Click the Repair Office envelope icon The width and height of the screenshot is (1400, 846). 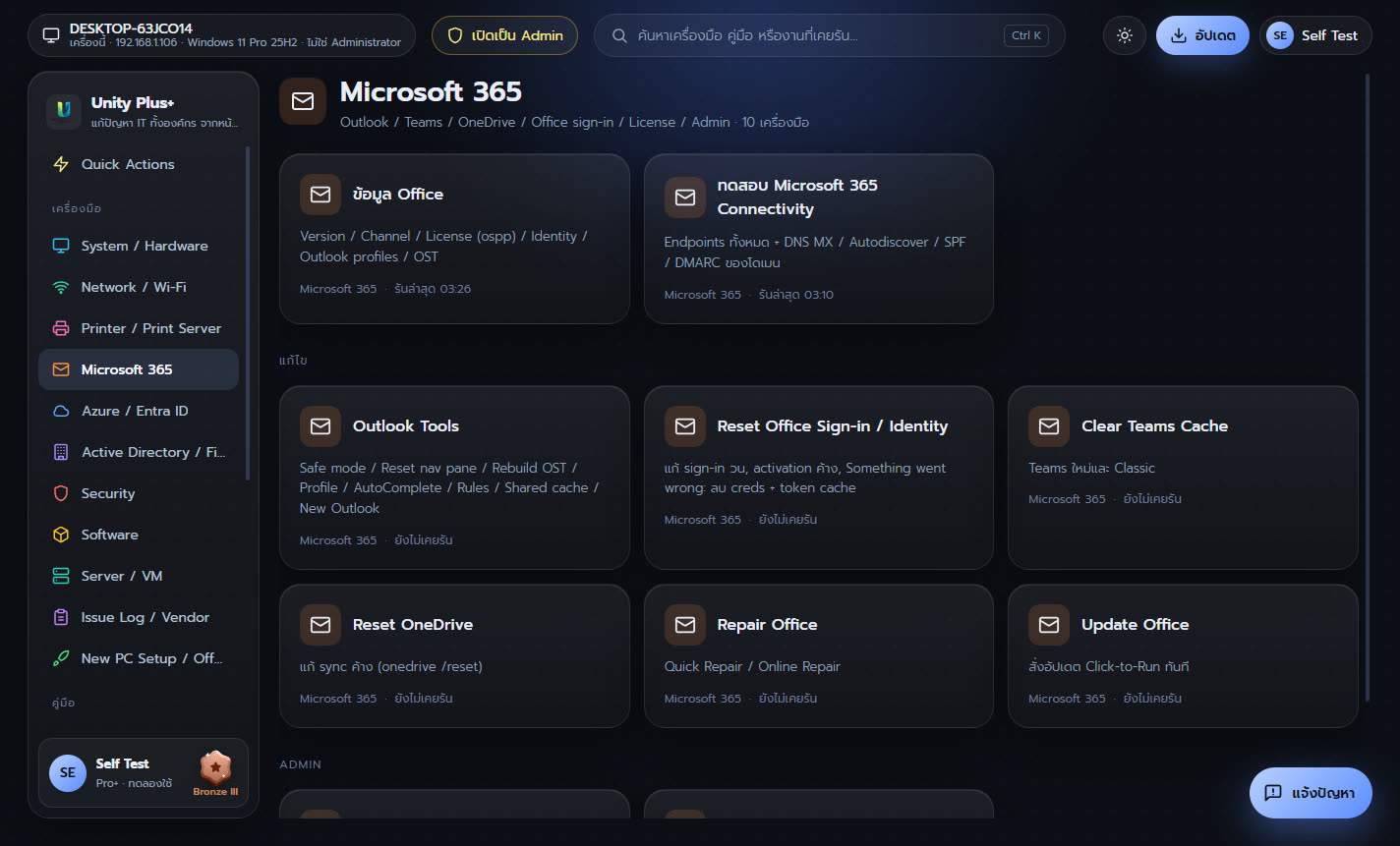click(x=685, y=625)
